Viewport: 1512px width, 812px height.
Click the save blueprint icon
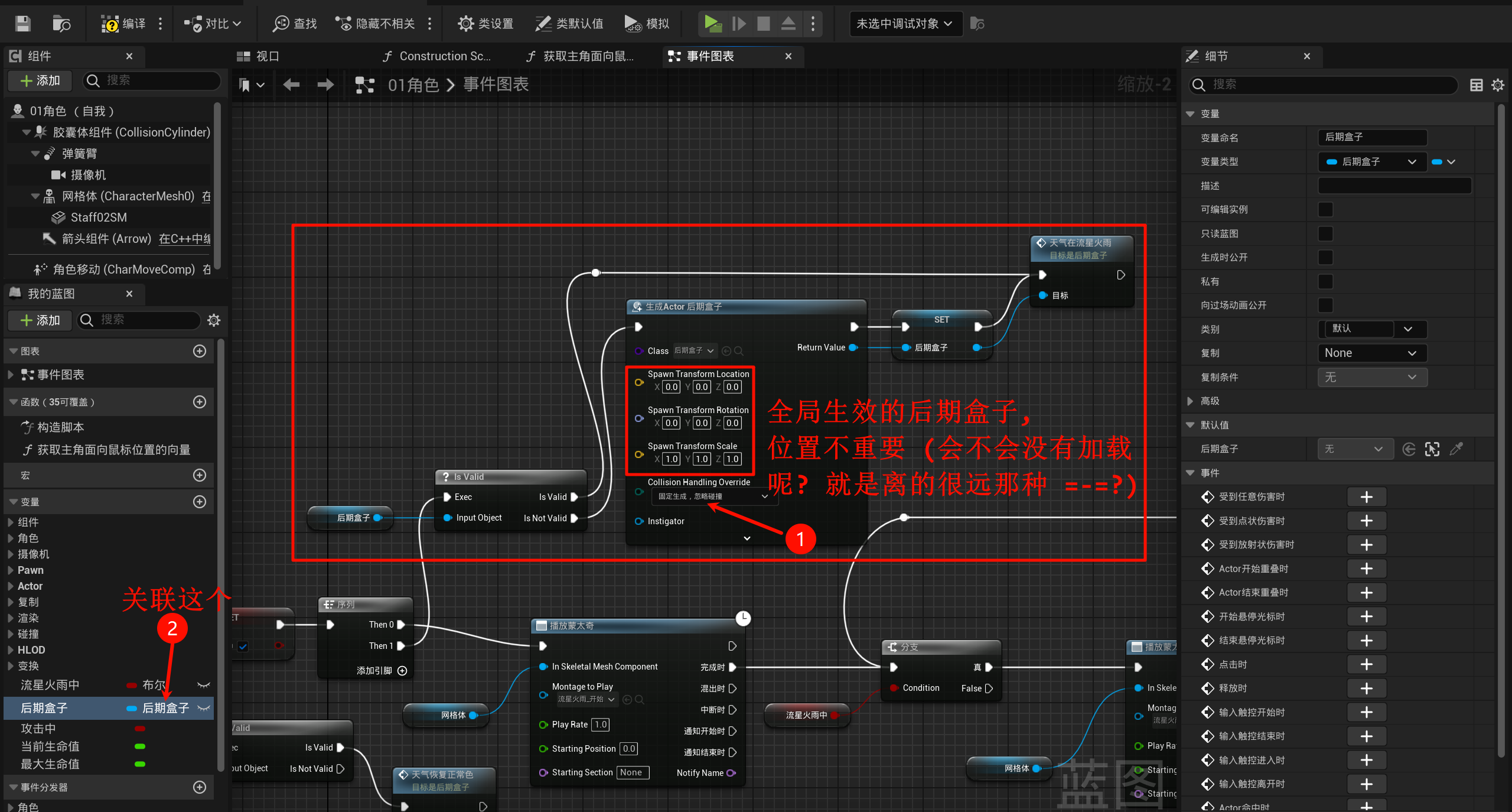(x=22, y=24)
